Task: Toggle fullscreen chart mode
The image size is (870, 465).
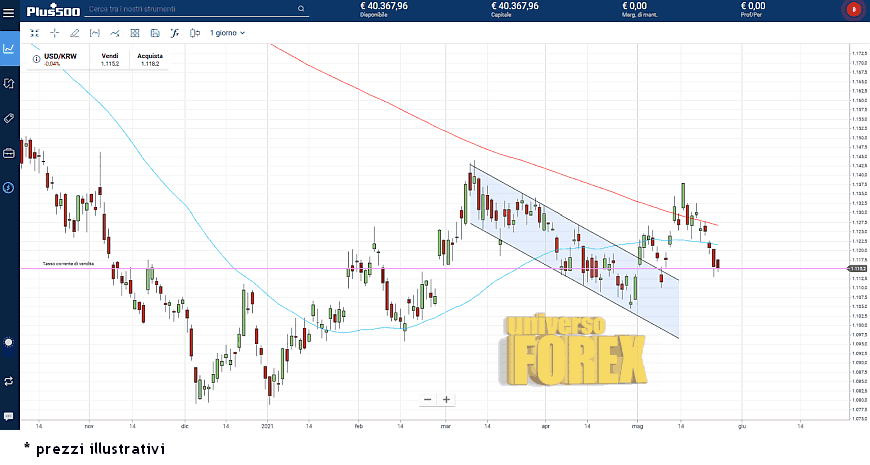Action: 34,33
